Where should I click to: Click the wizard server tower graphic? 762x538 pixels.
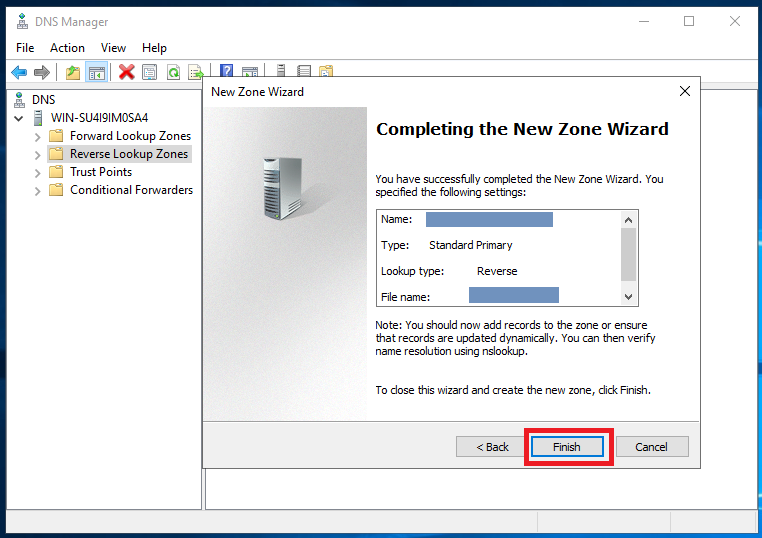tap(283, 188)
